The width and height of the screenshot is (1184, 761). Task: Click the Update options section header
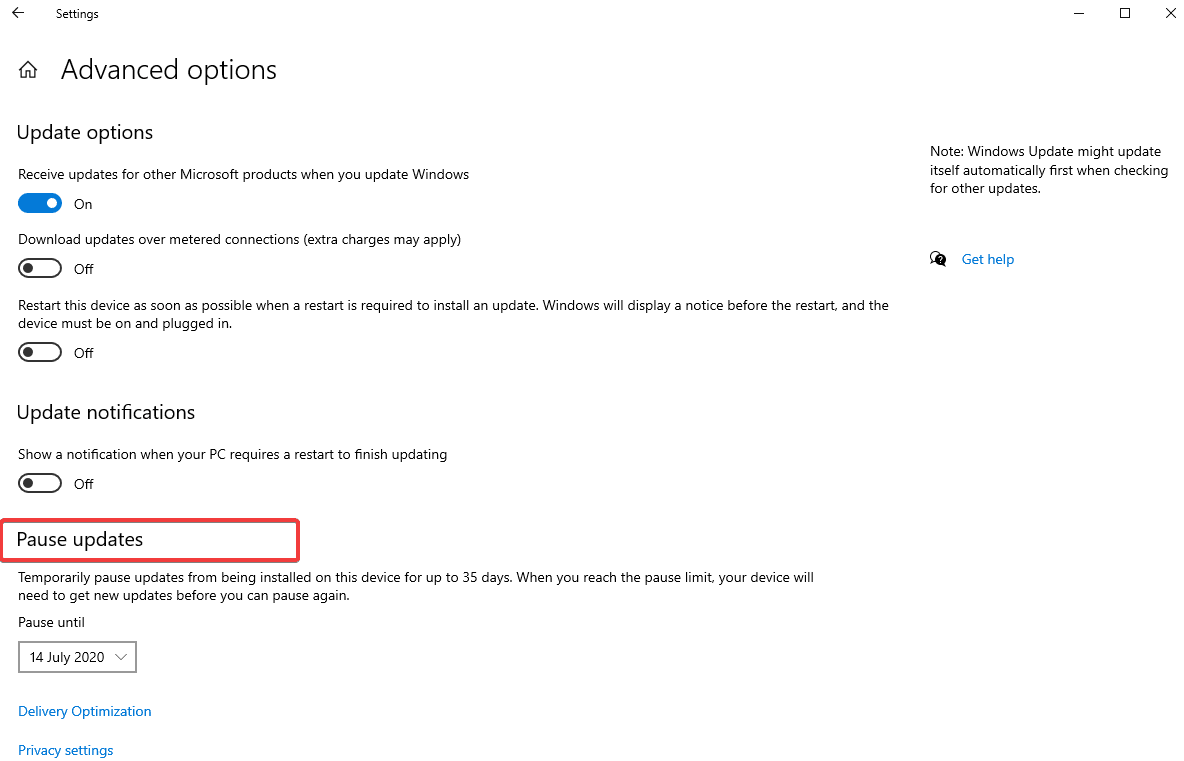(85, 132)
